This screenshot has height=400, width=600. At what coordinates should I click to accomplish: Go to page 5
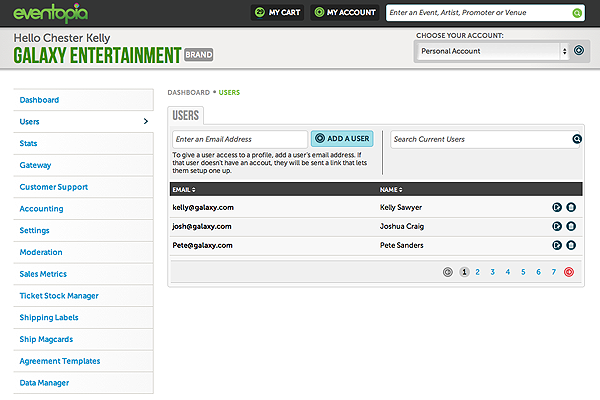[x=523, y=272]
